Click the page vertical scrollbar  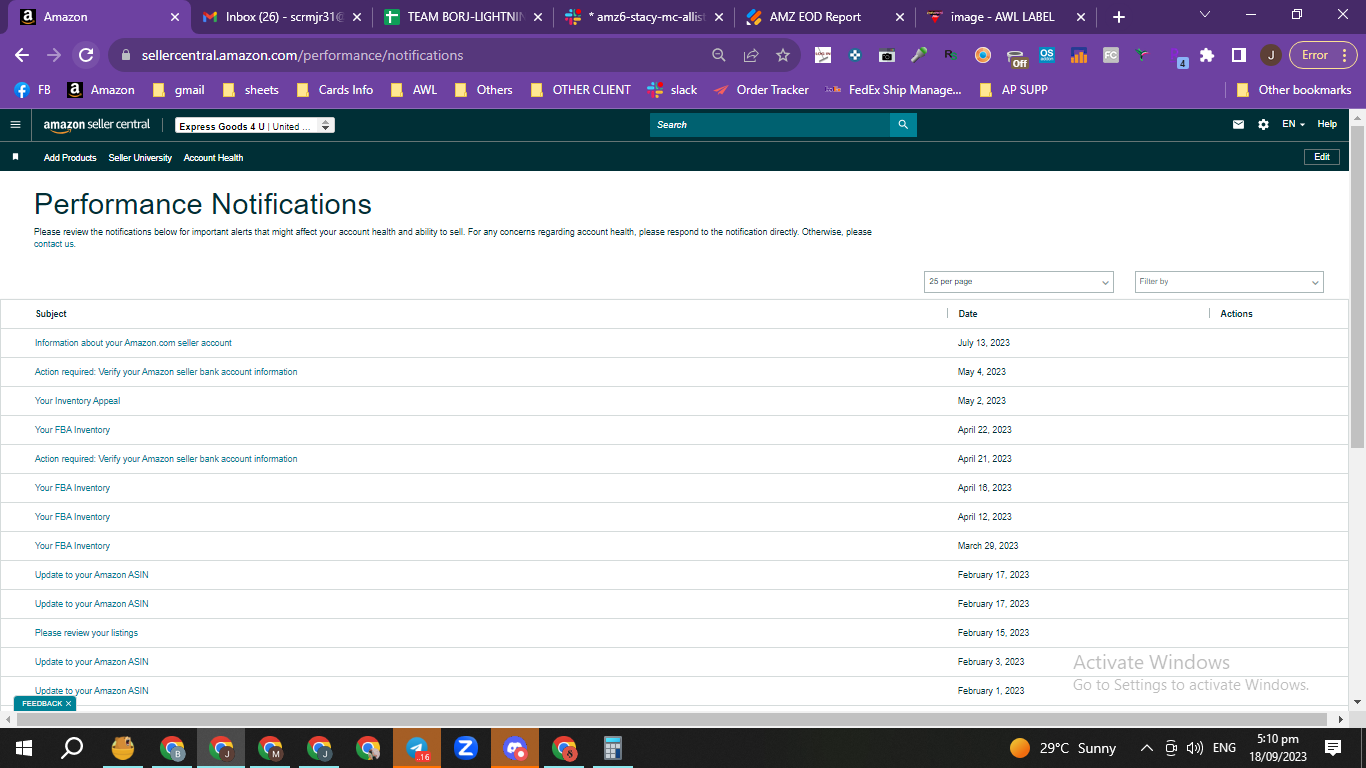tap(1357, 288)
